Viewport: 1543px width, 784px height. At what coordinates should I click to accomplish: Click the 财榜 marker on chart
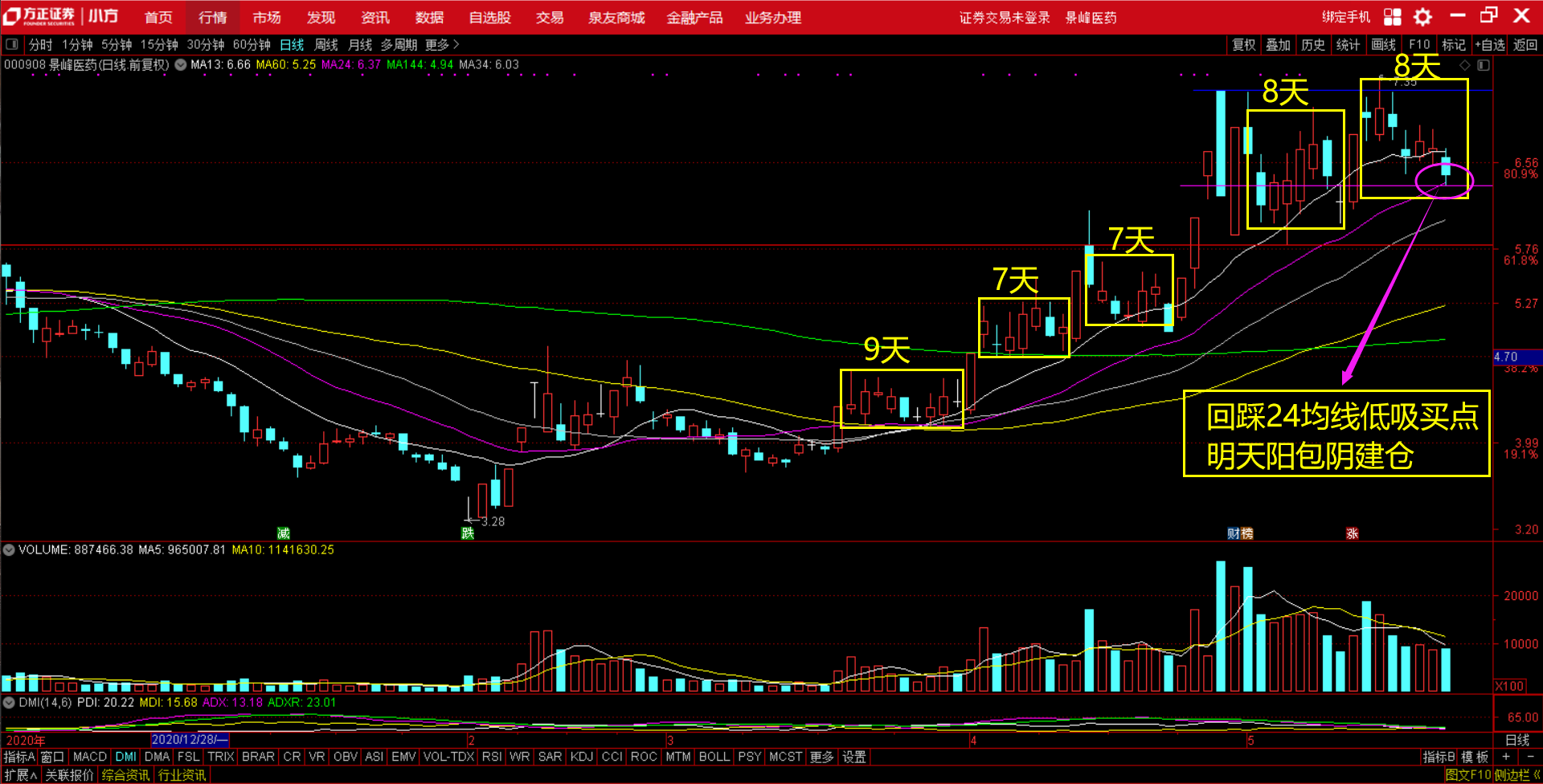point(1240,533)
